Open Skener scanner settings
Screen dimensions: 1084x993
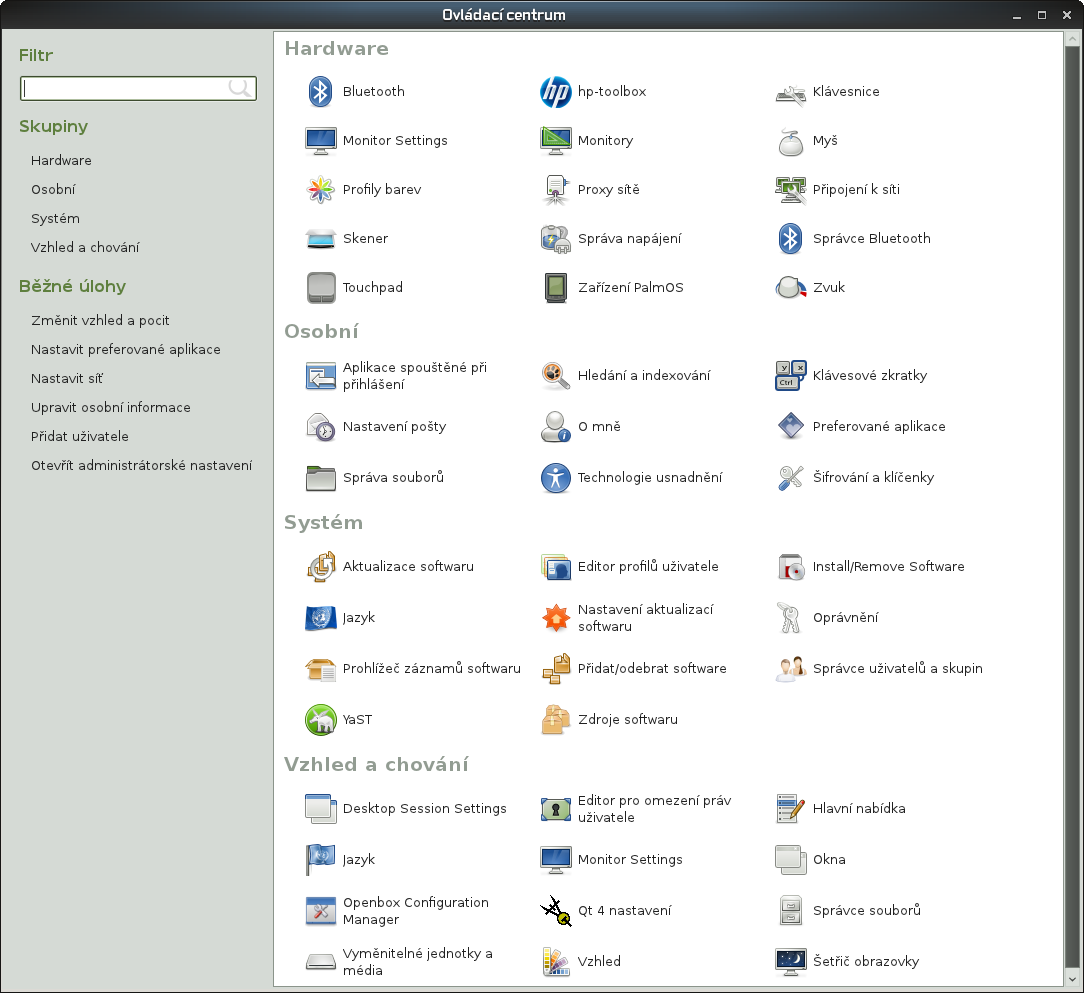(320, 238)
